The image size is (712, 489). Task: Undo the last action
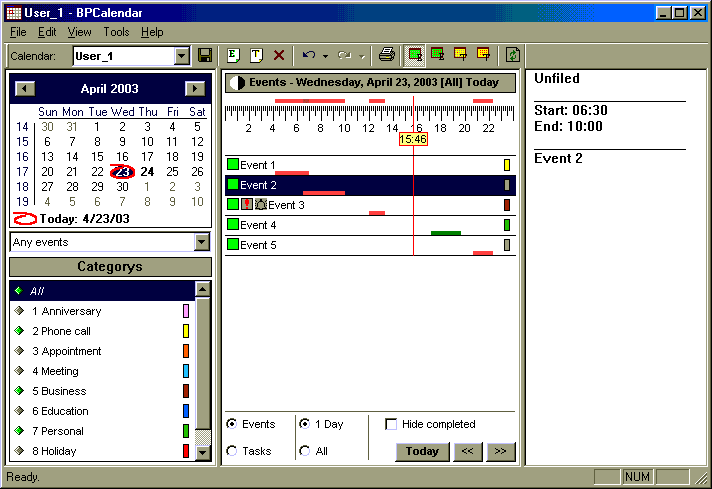click(309, 55)
